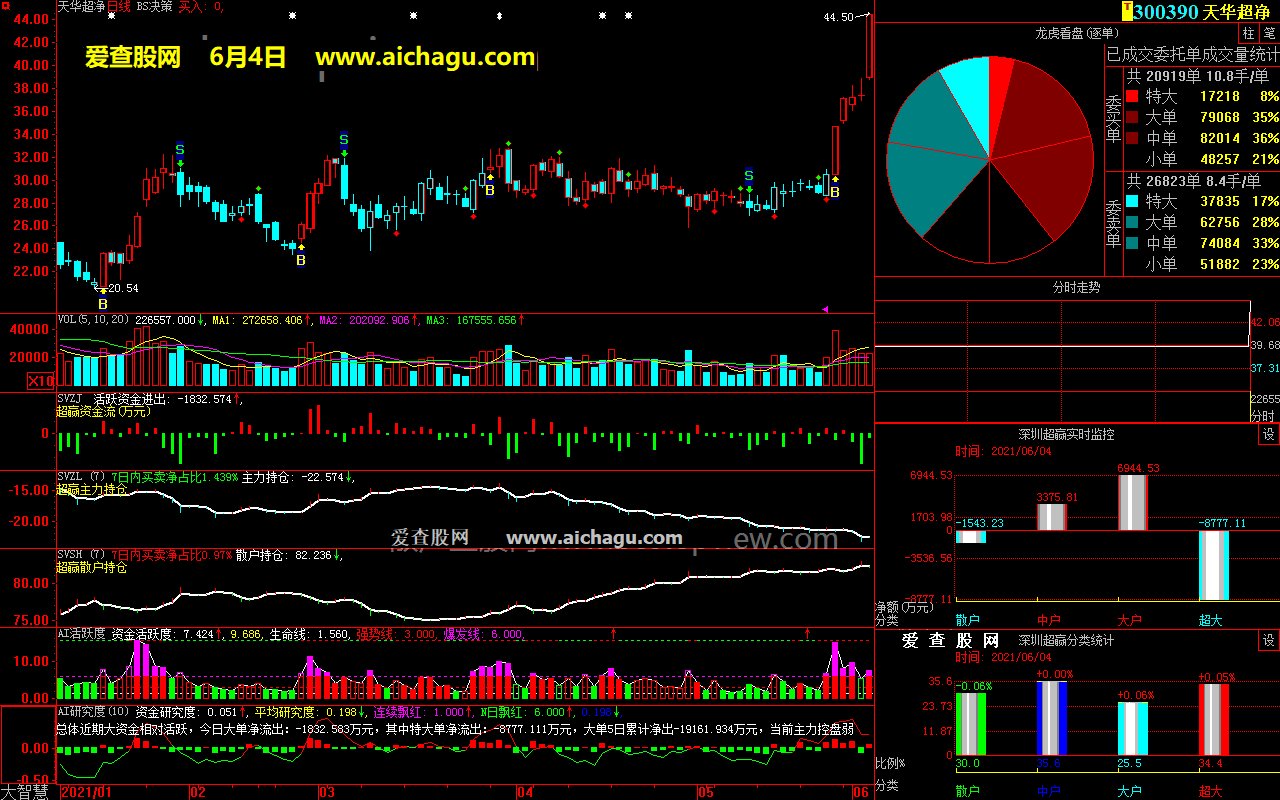
Task: Click the stock code 300390
Action: point(1166,12)
